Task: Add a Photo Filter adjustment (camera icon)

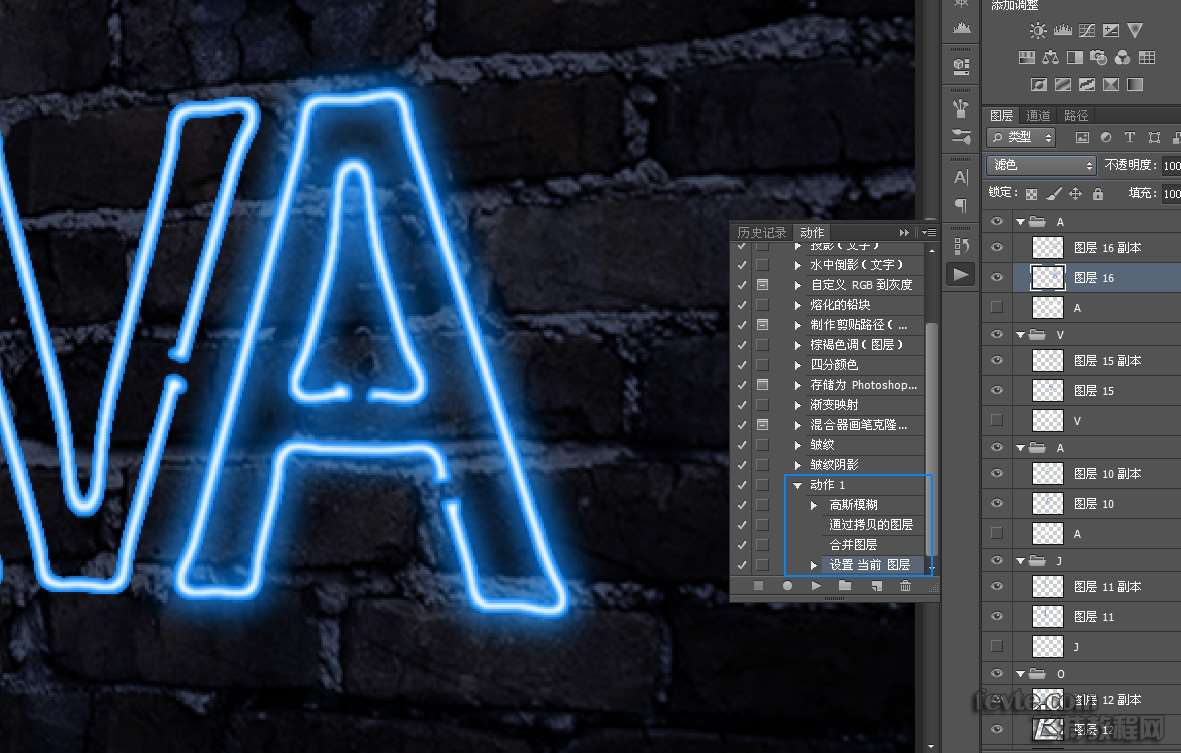Action: click(1099, 57)
